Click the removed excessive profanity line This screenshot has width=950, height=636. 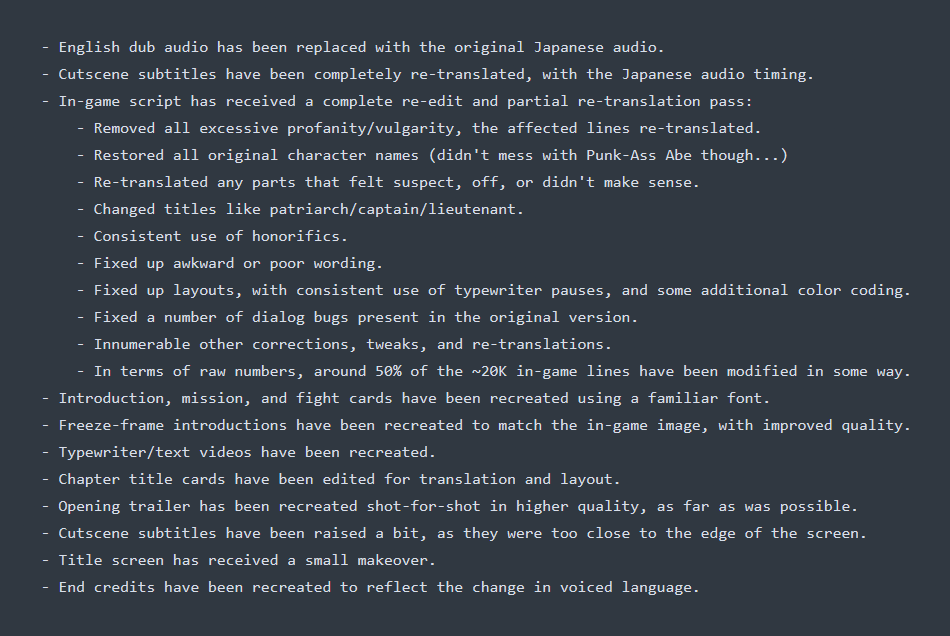pyautogui.click(x=427, y=128)
